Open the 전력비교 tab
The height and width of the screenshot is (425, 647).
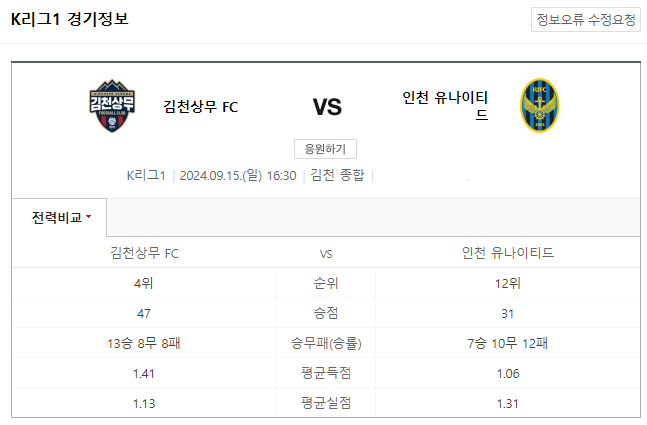(x=59, y=217)
